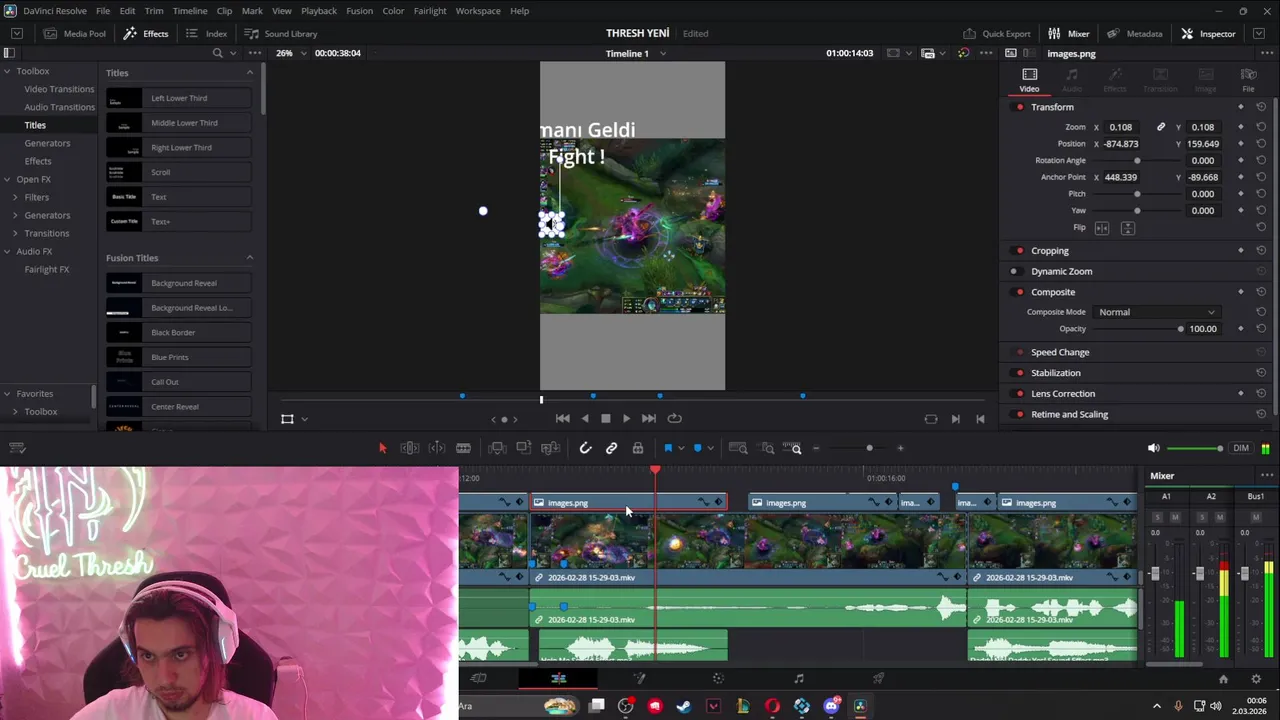Select the Blade Edit Mode tool
Viewport: 1280px width, 720px height.
click(463, 448)
